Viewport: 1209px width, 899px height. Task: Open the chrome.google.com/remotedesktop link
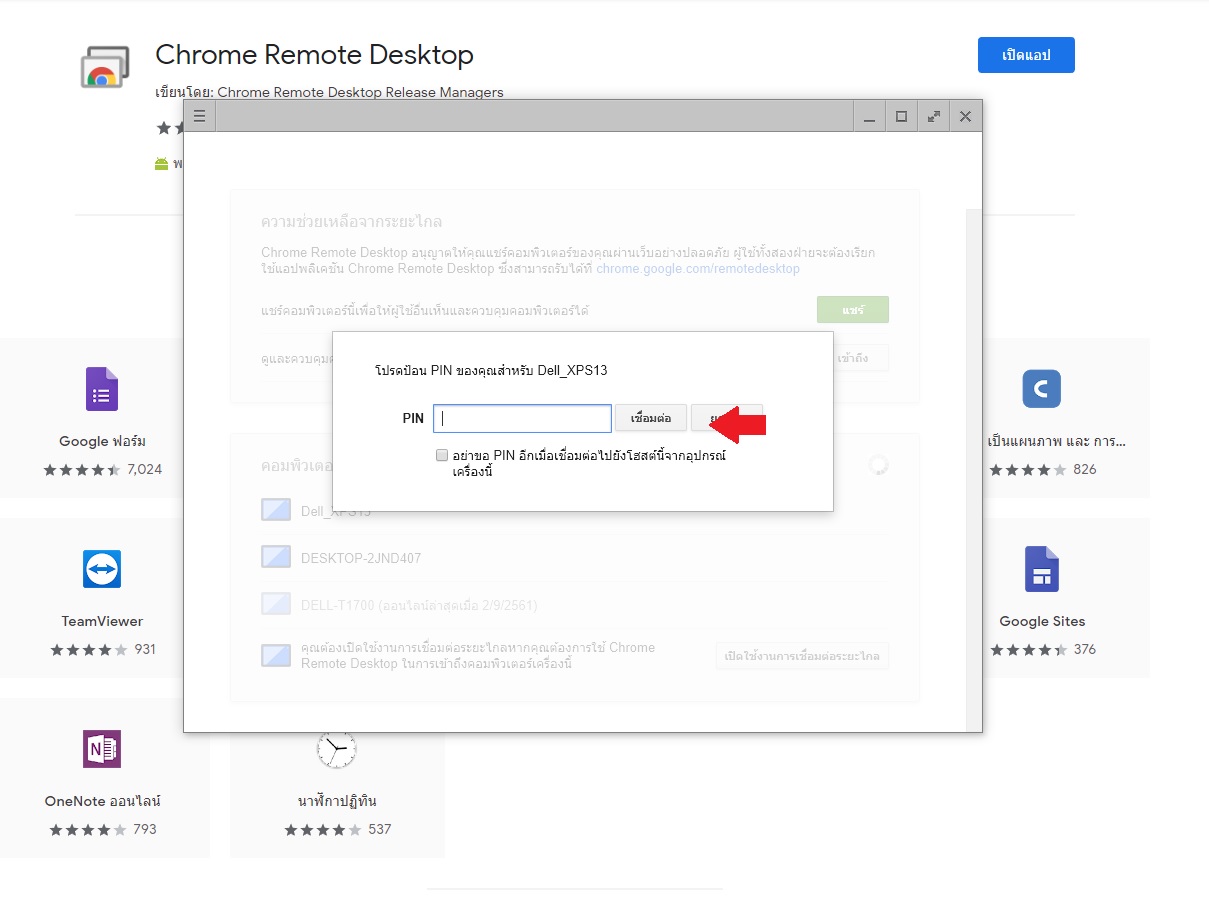698,269
